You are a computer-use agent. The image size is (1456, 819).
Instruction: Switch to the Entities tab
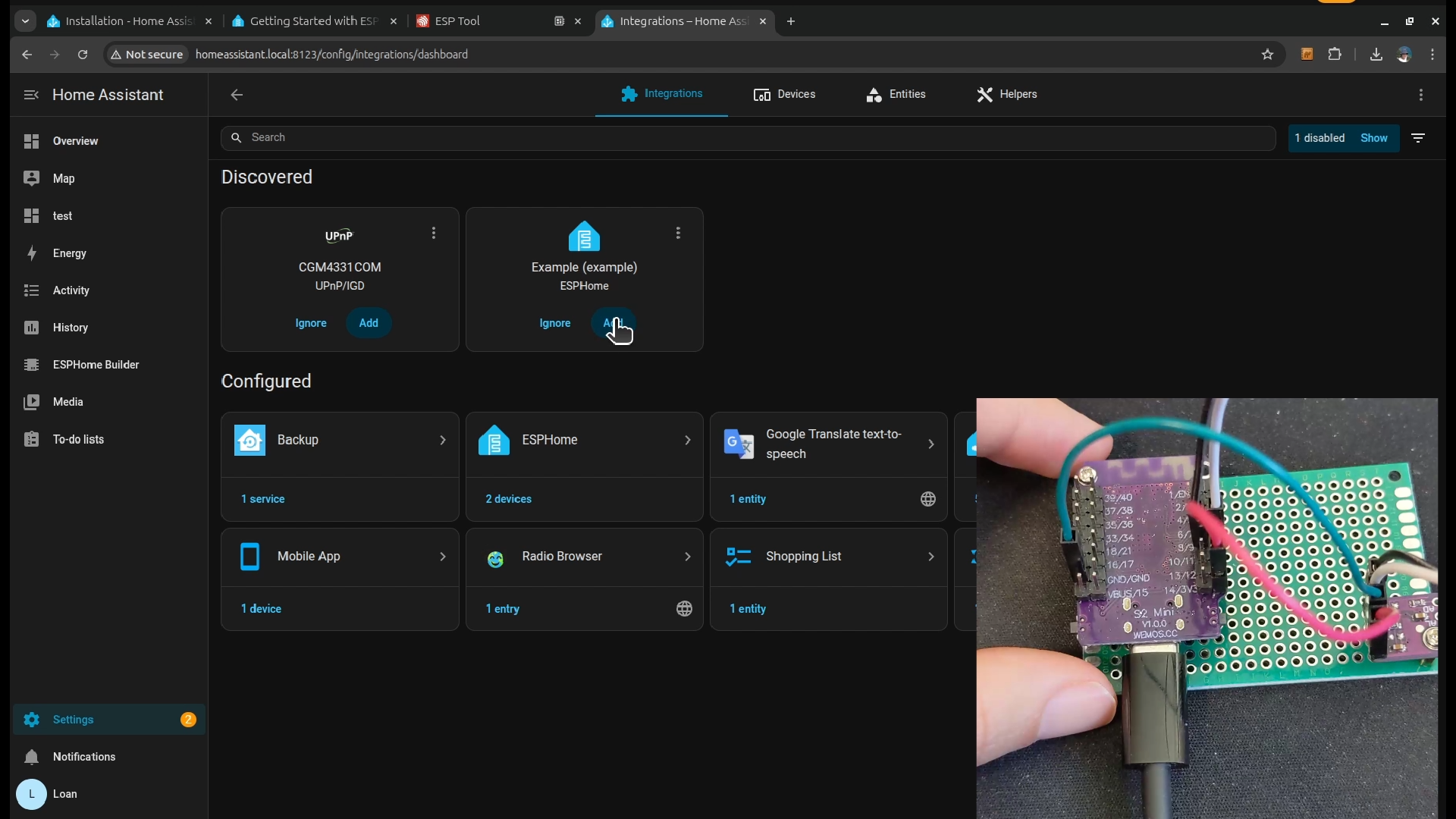[x=896, y=94]
